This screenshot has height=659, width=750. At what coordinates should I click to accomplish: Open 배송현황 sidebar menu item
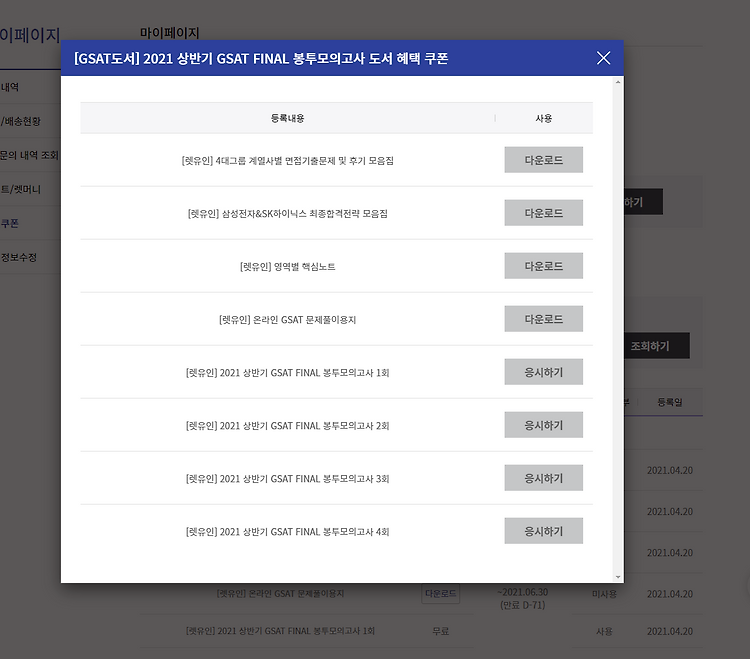21,121
